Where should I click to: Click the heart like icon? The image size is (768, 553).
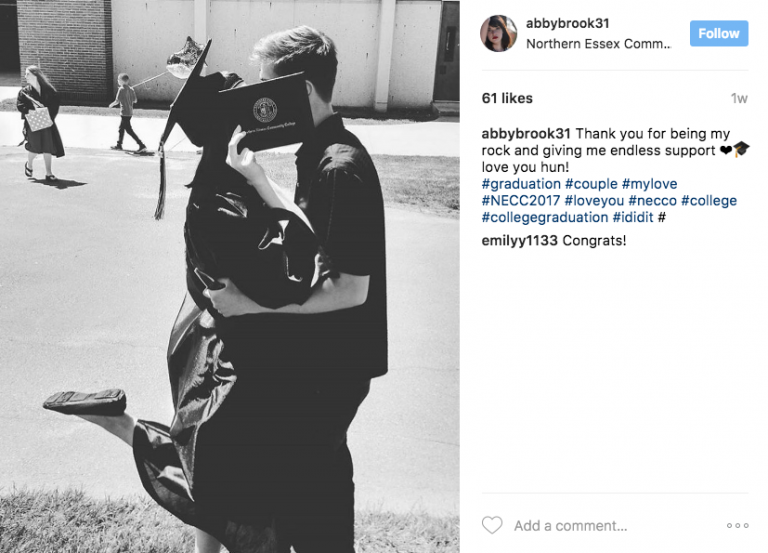point(492,525)
